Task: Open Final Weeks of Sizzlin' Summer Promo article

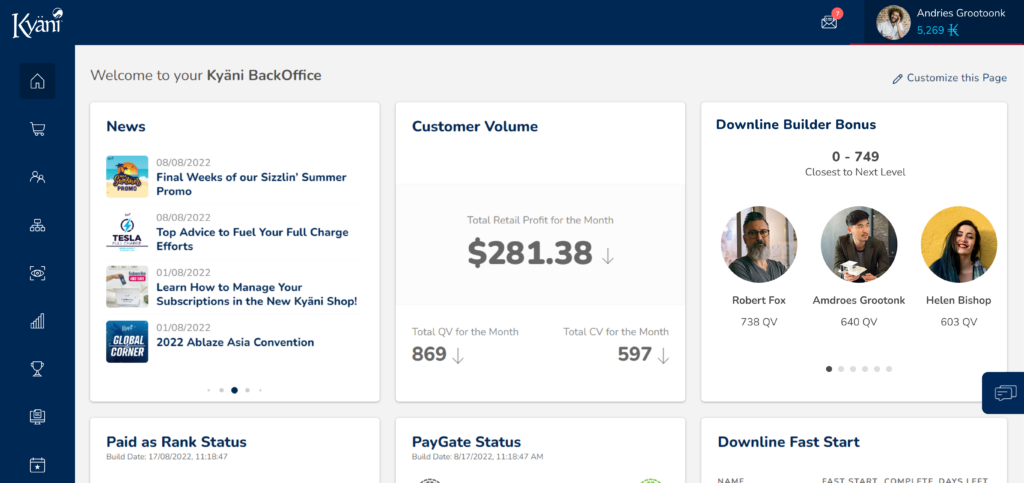Action: coord(251,184)
